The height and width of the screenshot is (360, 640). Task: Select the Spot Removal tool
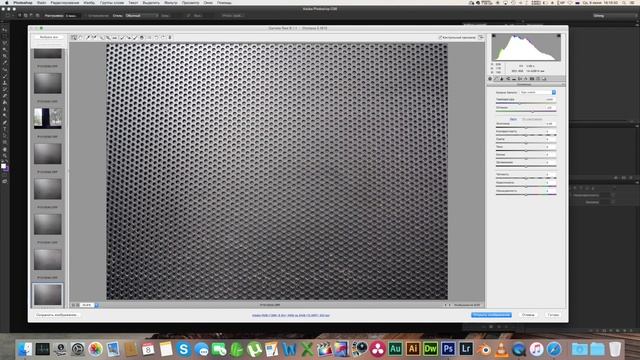tap(122, 38)
